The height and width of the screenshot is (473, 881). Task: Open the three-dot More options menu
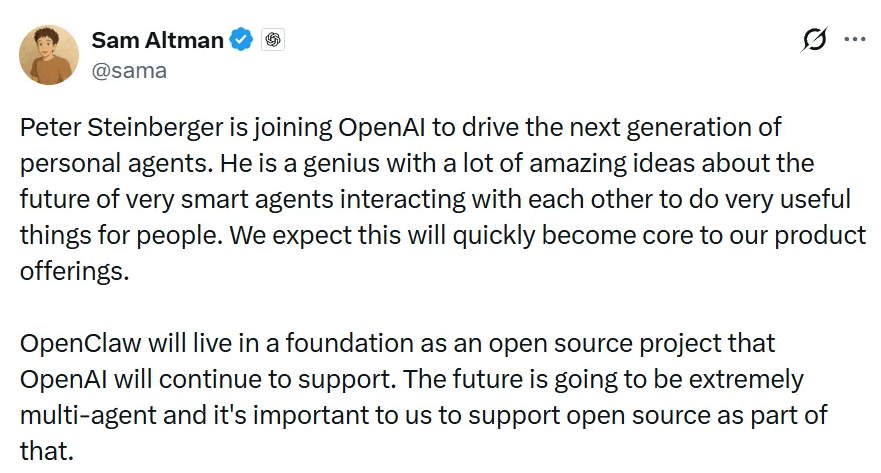coord(855,40)
